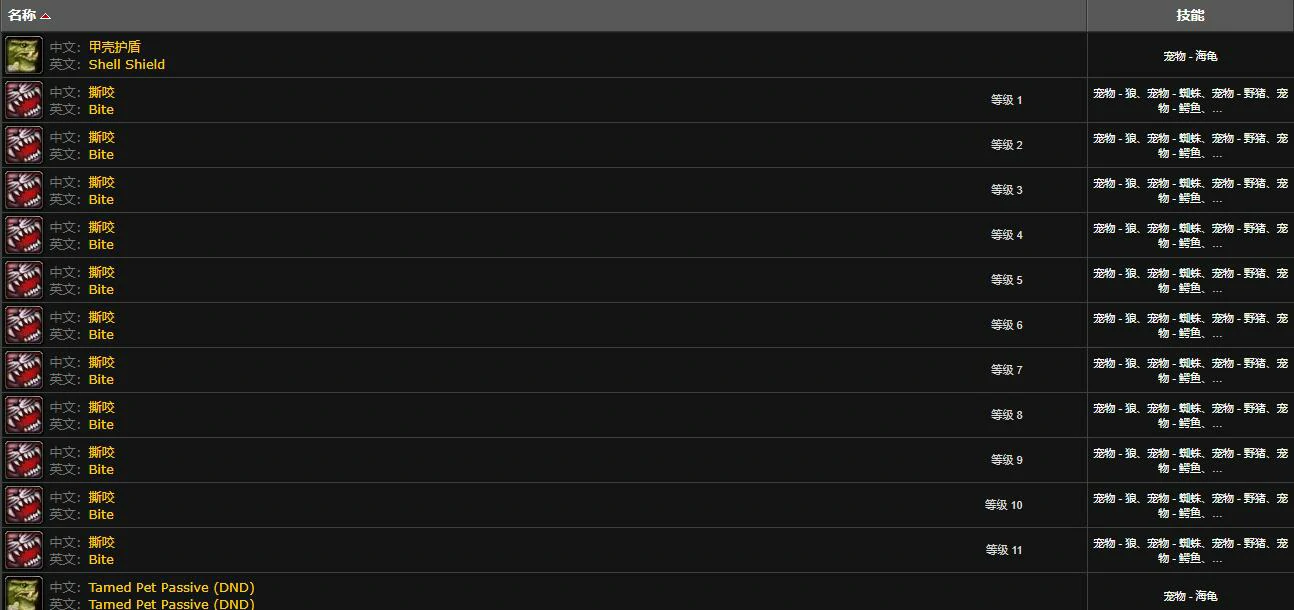
Task: Open the 甲壳护盾 spell link
Action: tap(114, 47)
